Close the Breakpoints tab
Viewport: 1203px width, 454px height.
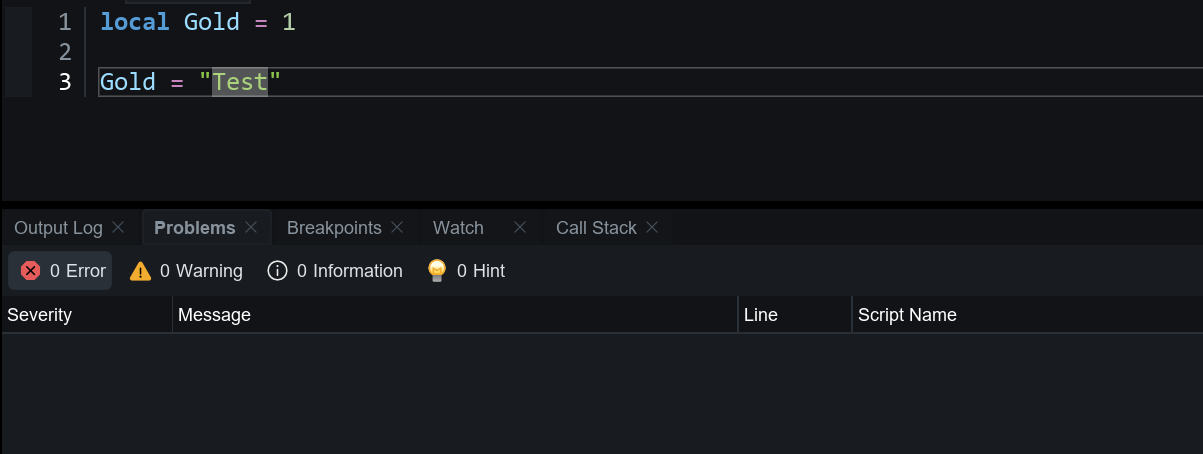397,228
